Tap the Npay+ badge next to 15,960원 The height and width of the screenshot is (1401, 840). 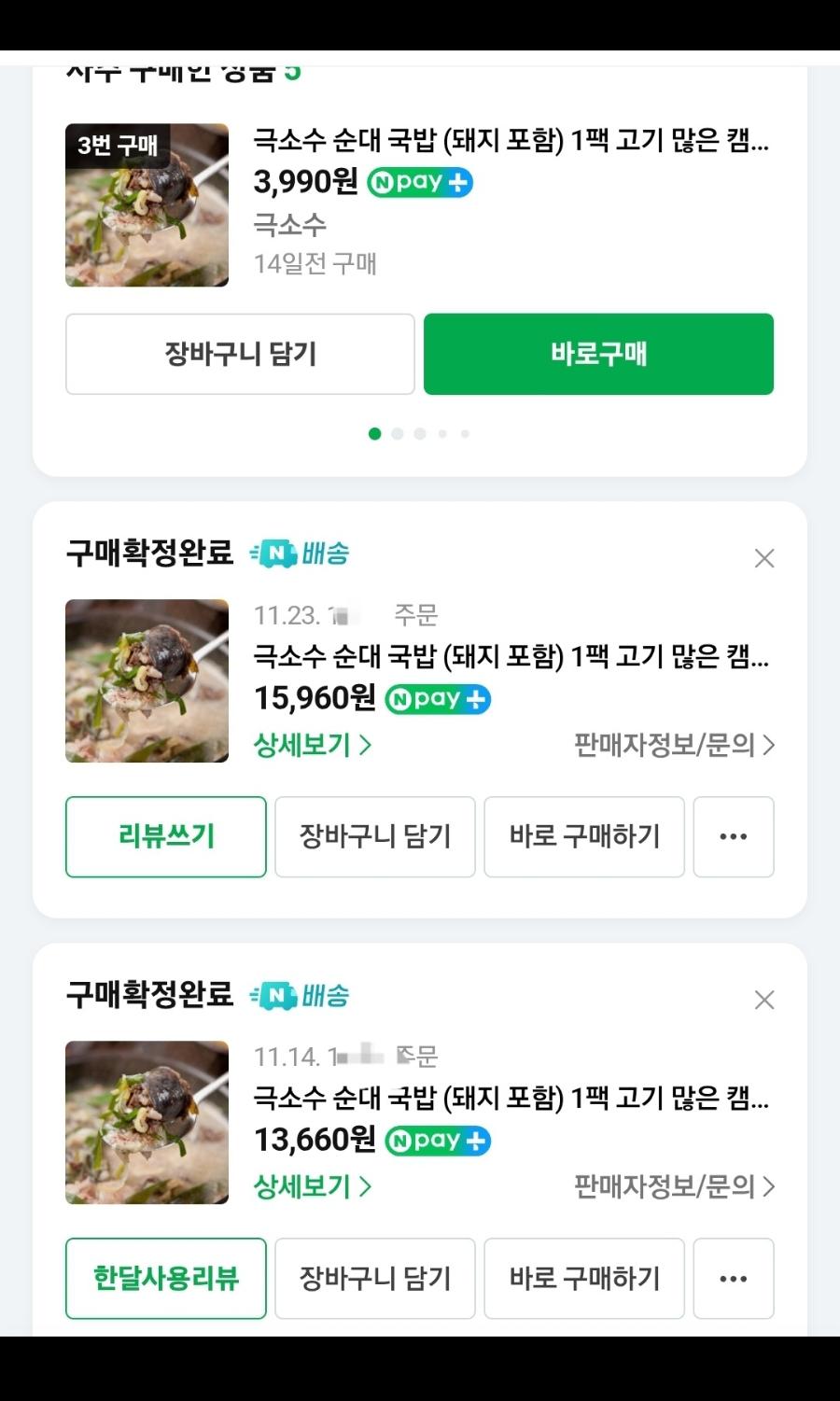[438, 699]
